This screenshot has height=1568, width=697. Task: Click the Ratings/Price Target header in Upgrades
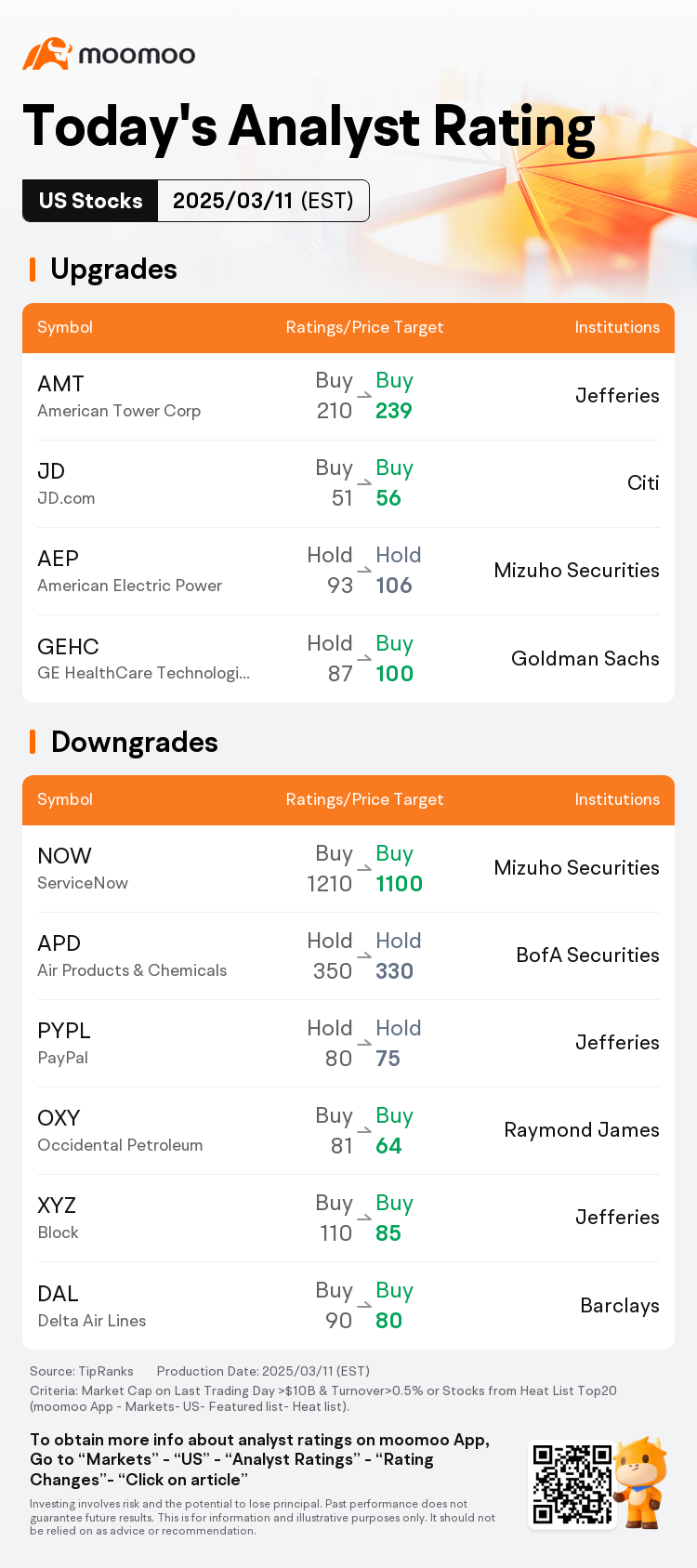364,327
